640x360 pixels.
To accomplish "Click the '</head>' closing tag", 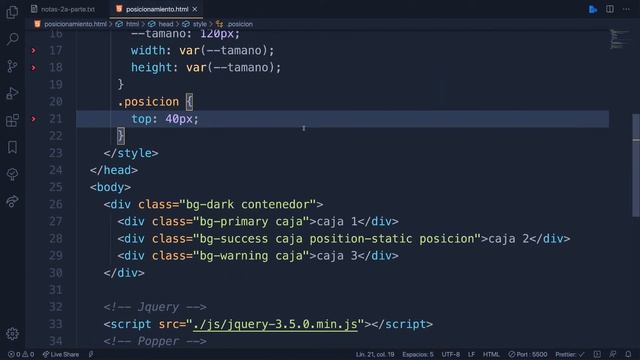I will 114,170.
